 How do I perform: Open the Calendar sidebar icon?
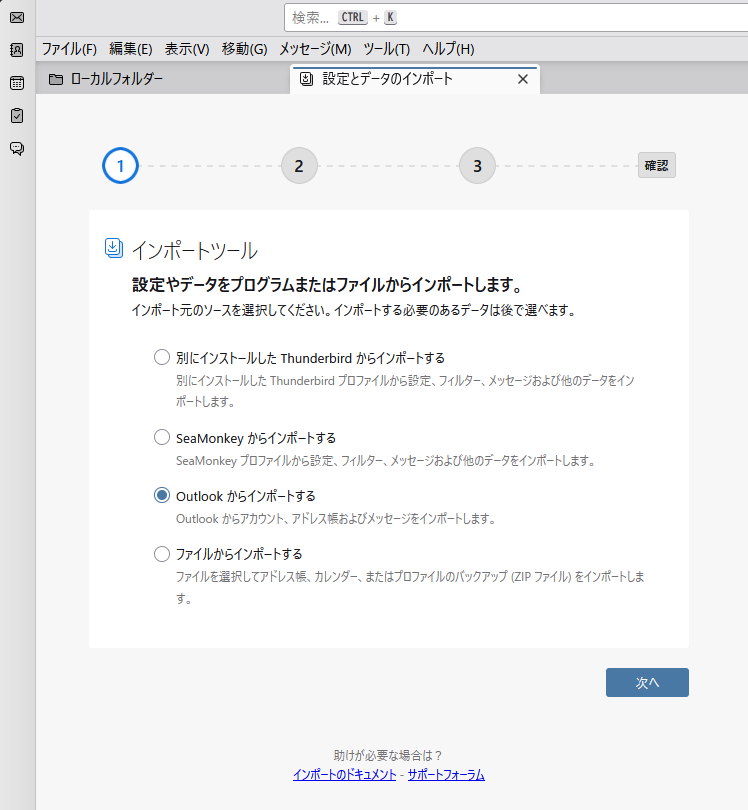[17, 83]
